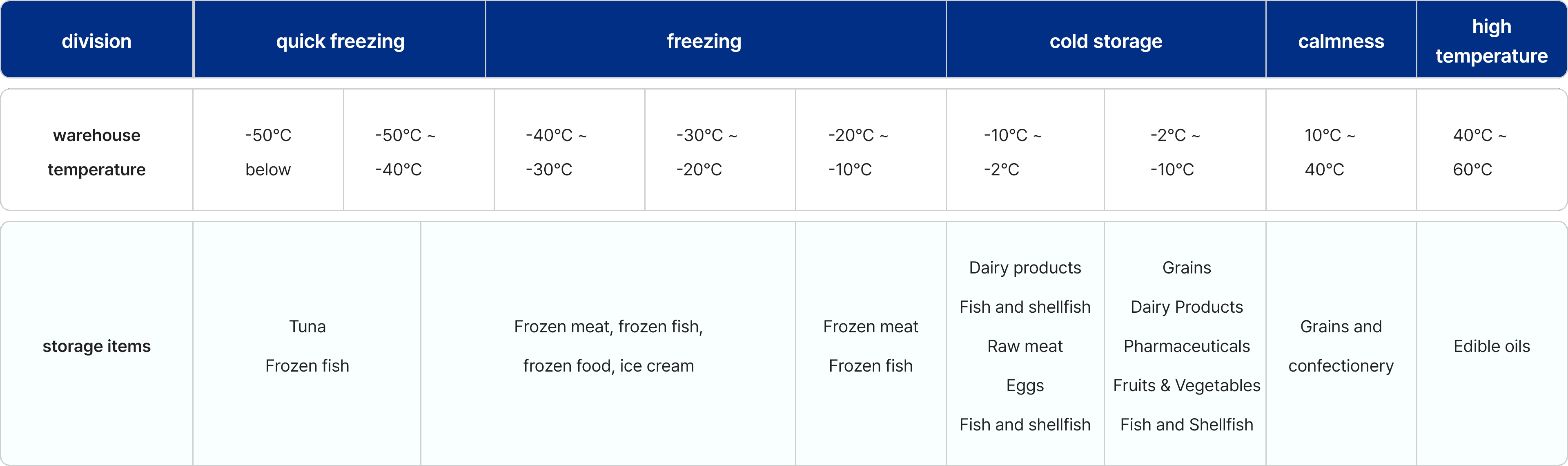The width and height of the screenshot is (1568, 466).
Task: Select the 'Tuna' storage item text
Action: click(307, 327)
